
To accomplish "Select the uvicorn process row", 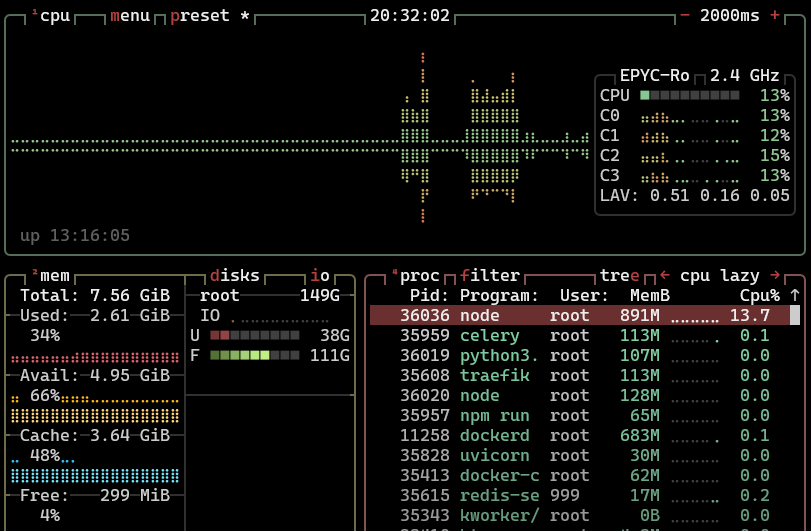I will point(580,456).
